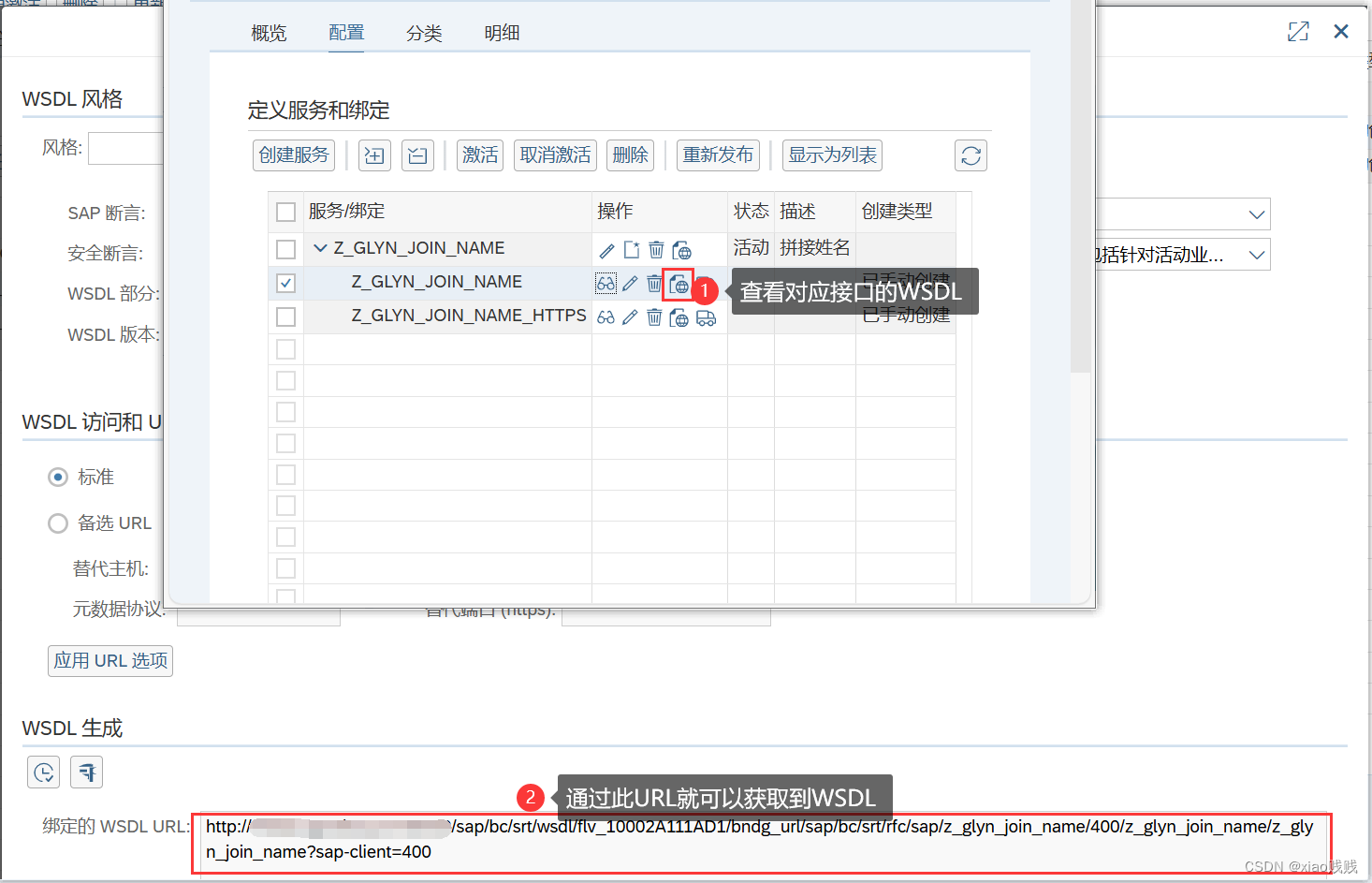Check the box for parent Z_GLYN_JOIN_NAME service
This screenshot has width=1372, height=883.
(286, 249)
